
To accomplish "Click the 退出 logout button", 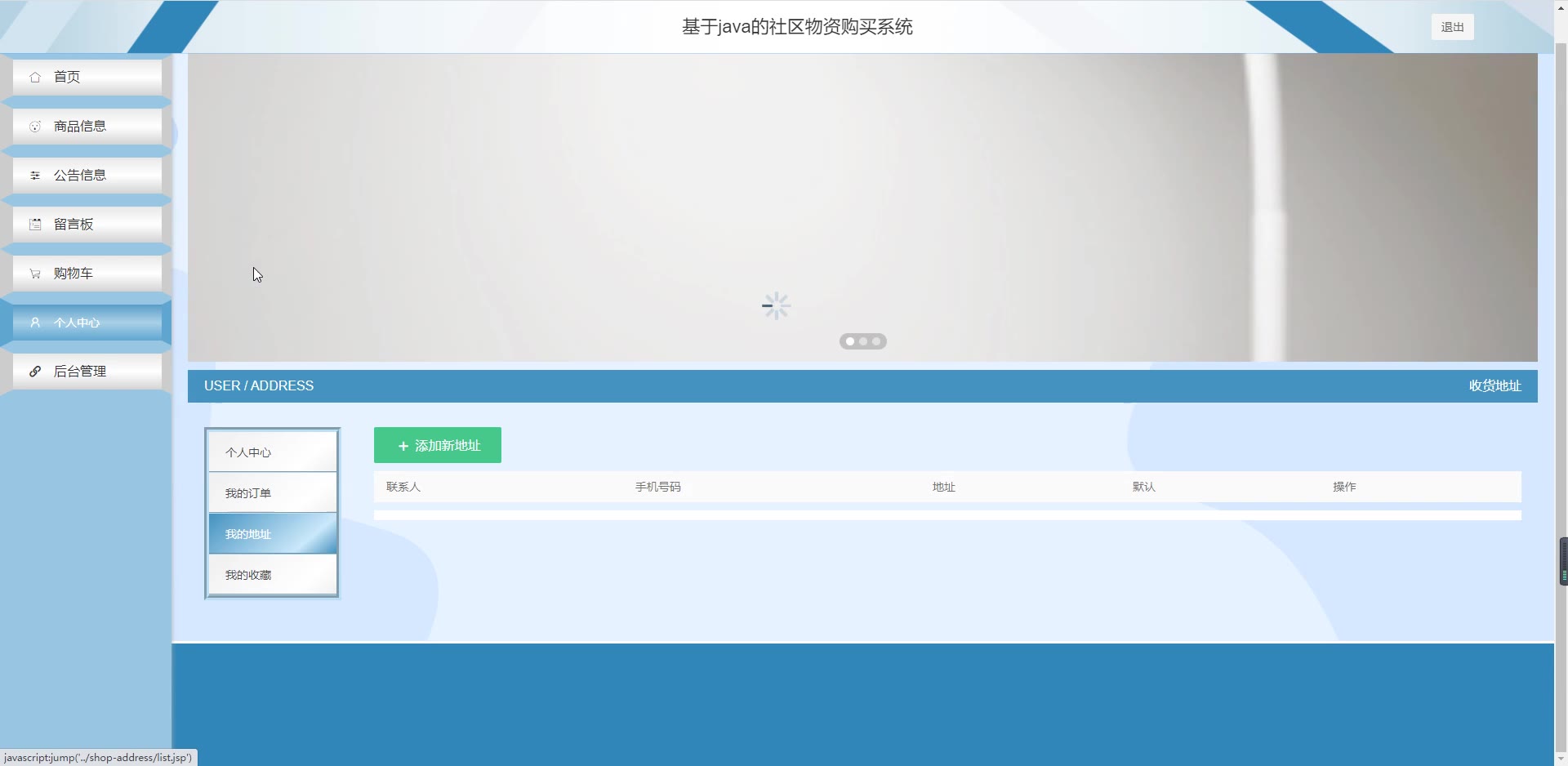I will 1452,27.
